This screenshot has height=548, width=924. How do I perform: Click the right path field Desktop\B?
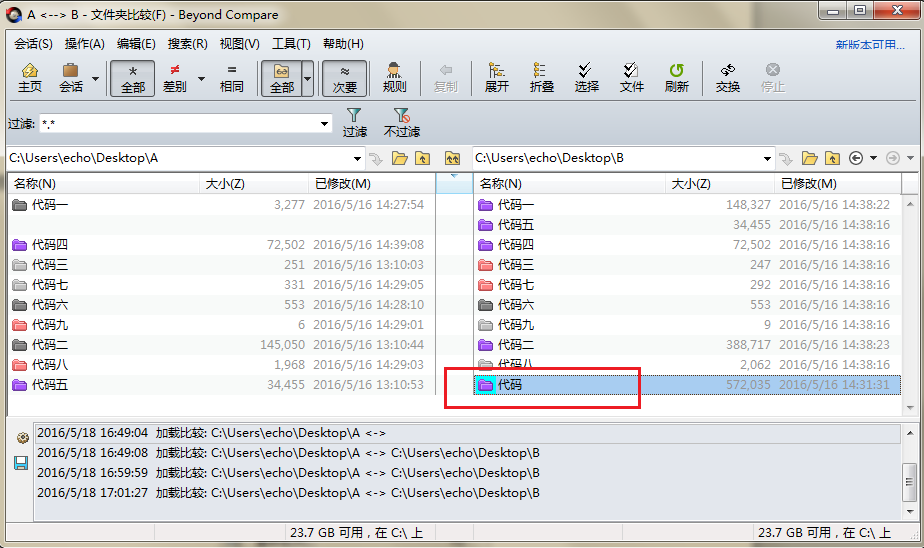point(617,158)
